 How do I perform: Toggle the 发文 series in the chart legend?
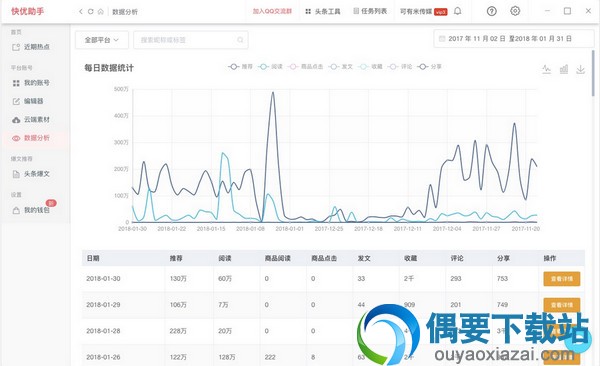(341, 67)
